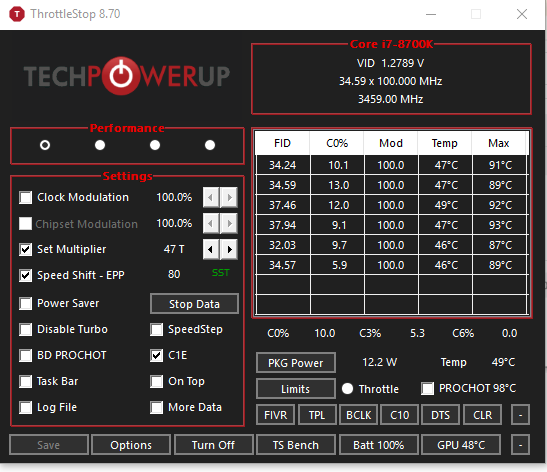The image size is (547, 472).
Task: Enable the Task Bar checkbox
Action: pos(25,381)
